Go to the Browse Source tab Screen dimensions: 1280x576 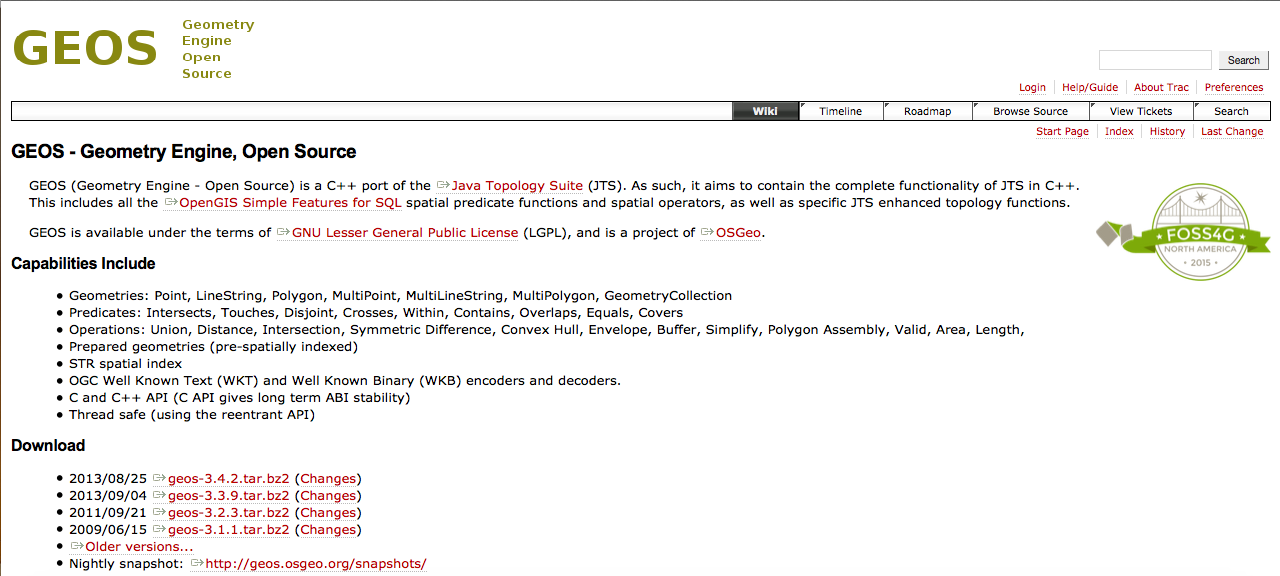(x=1030, y=111)
